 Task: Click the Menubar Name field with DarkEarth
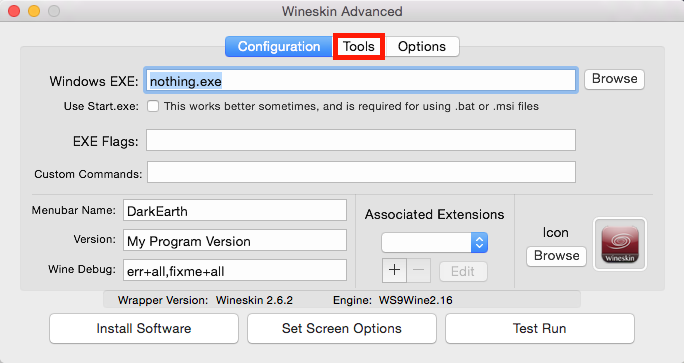pyautogui.click(x=235, y=210)
